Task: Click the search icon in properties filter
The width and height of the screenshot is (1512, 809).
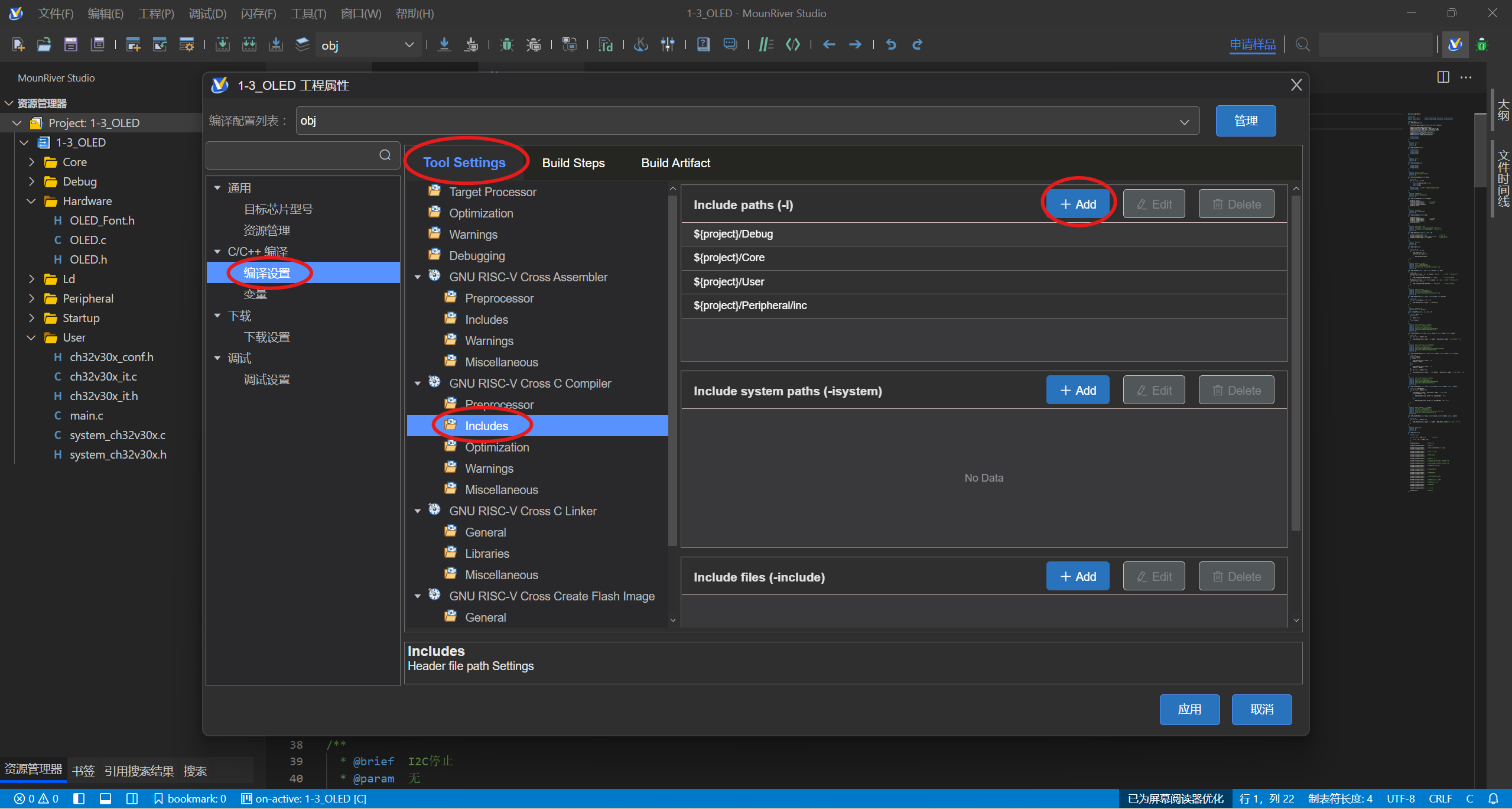Action: (385, 155)
